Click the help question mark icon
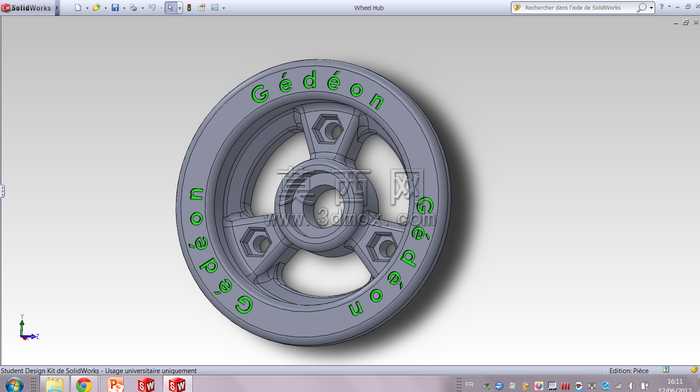 pyautogui.click(x=662, y=7)
